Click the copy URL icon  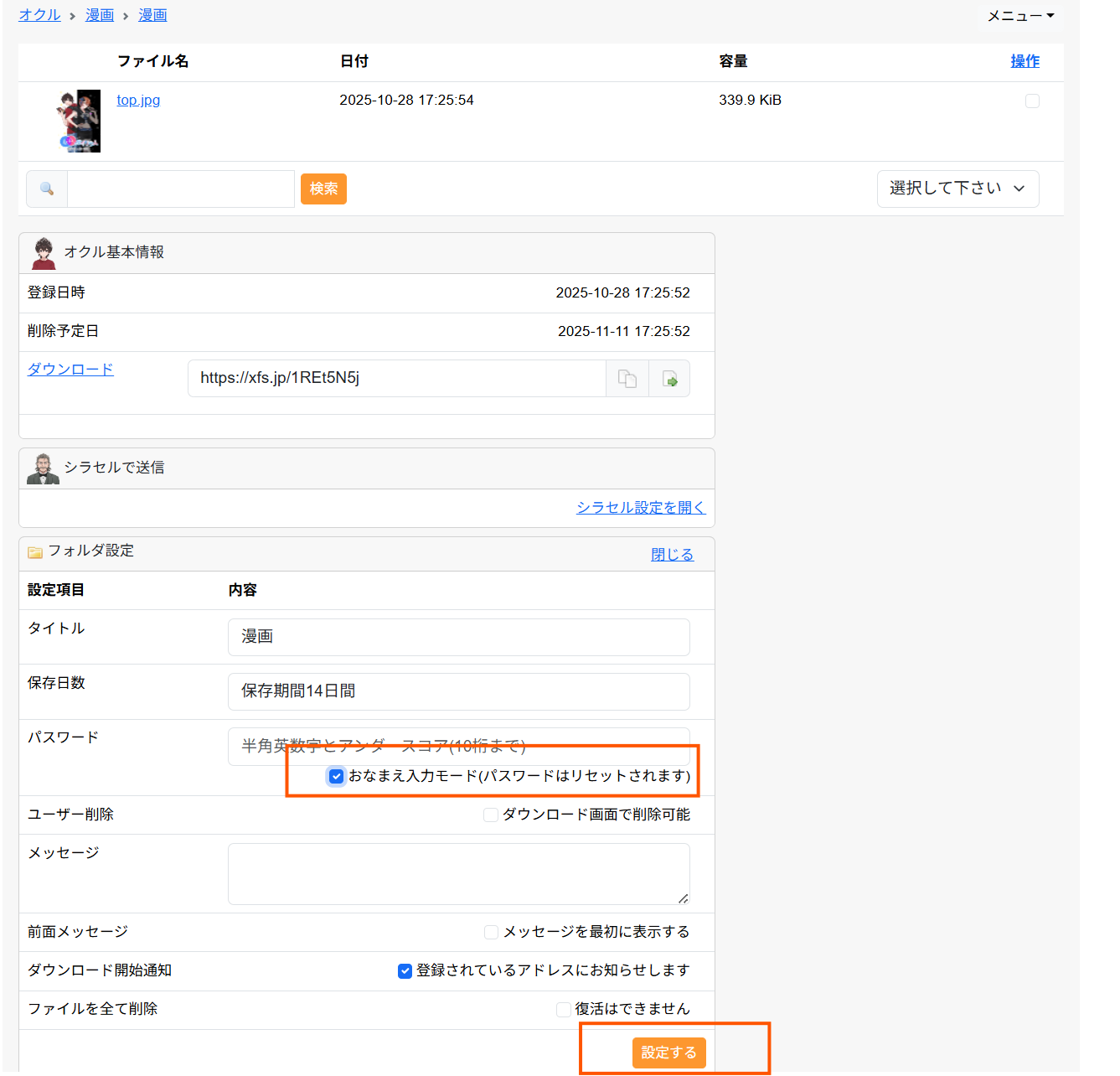point(627,379)
